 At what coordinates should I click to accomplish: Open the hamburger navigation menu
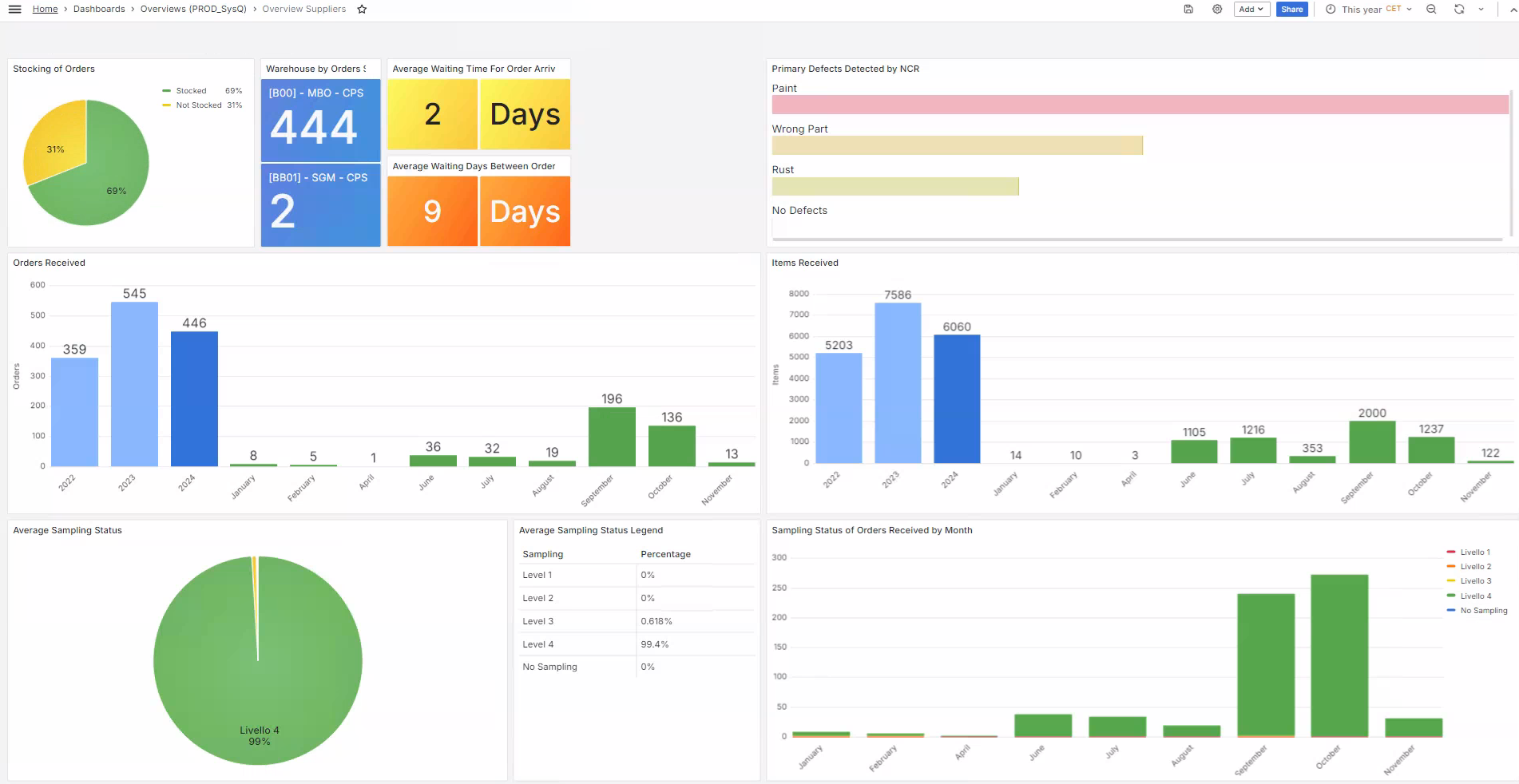click(14, 10)
